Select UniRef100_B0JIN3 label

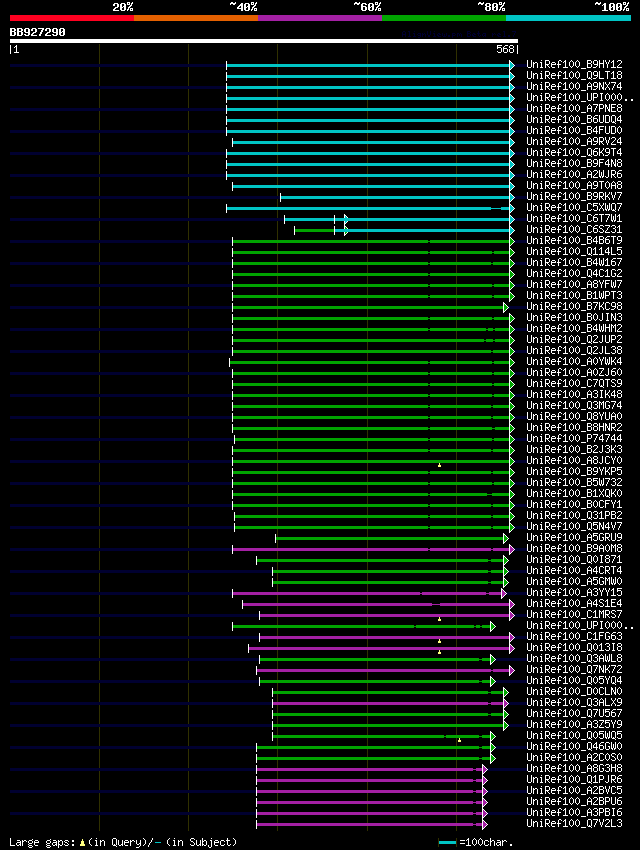pos(574,317)
